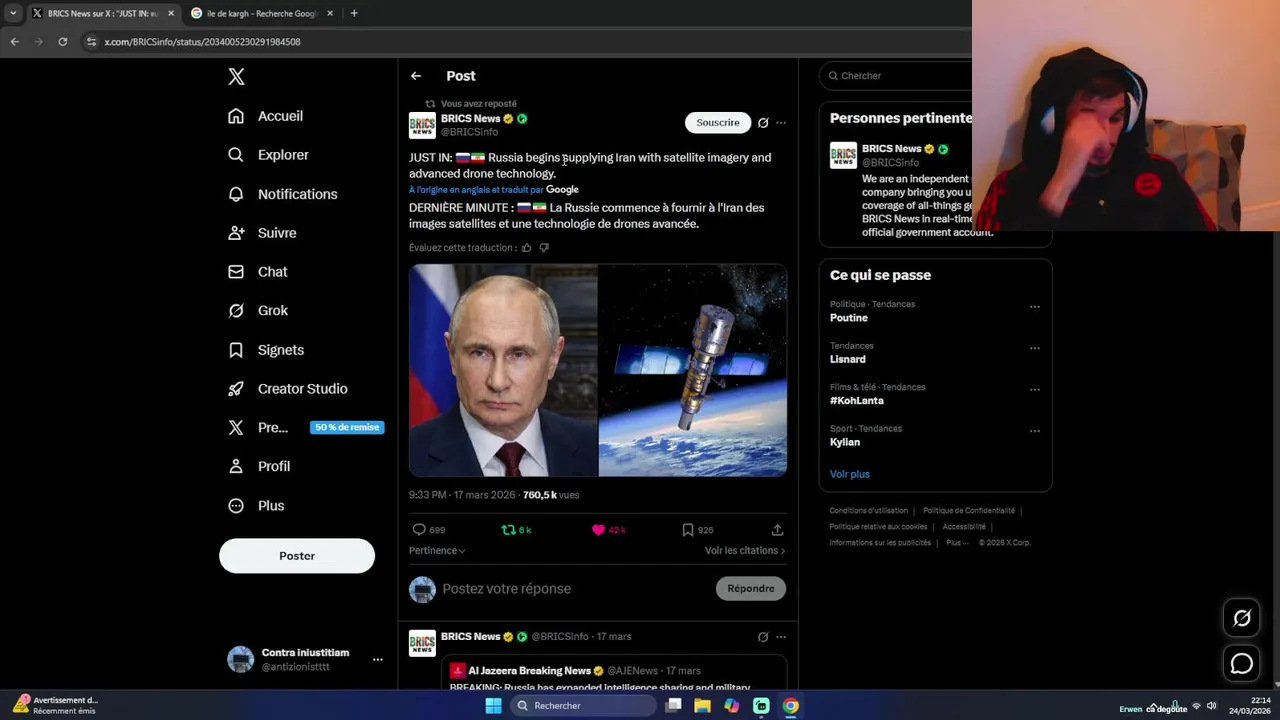Open Signets bookmarks in the sidebar
1280x720 pixels.
pyautogui.click(x=266, y=350)
